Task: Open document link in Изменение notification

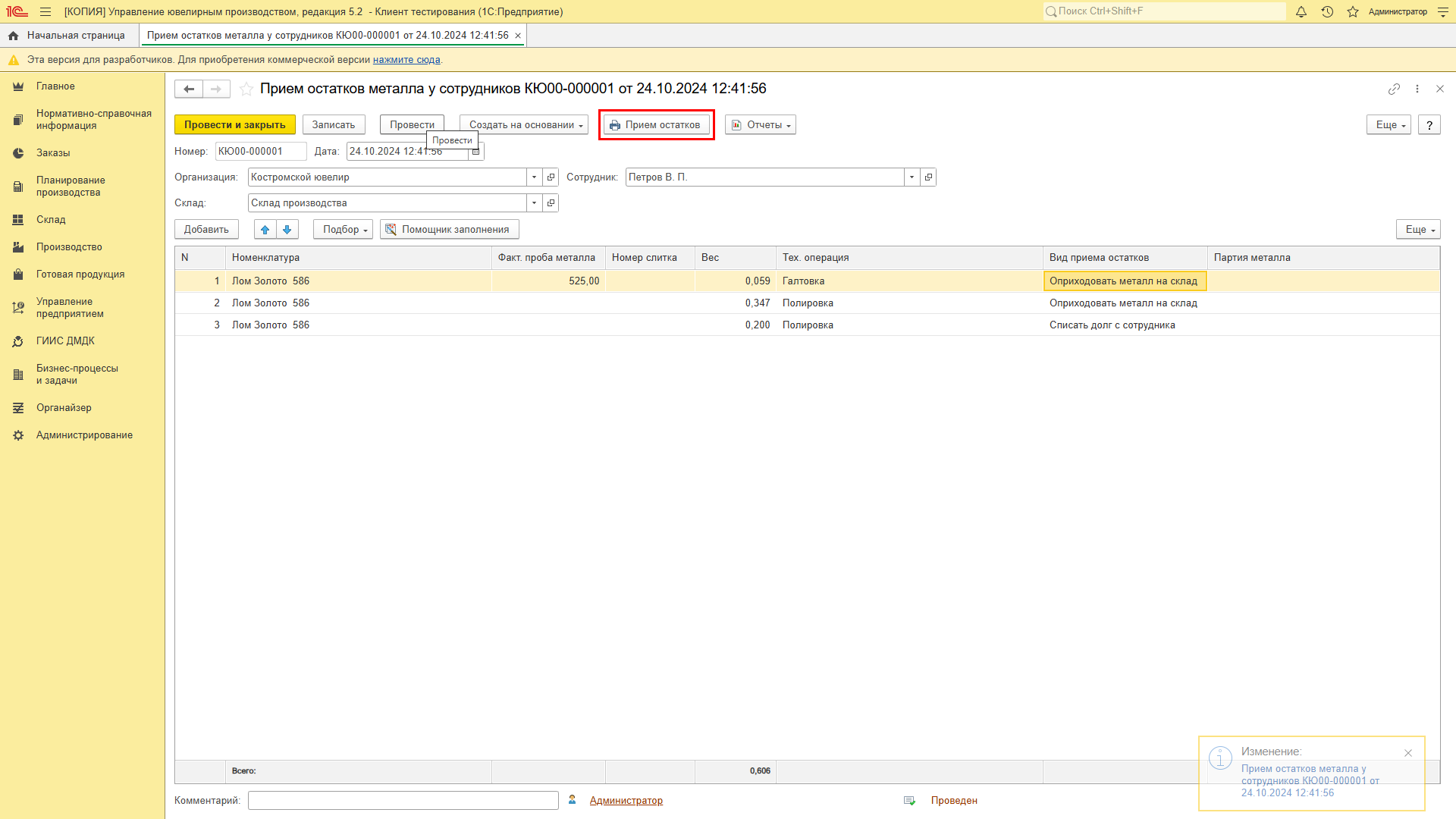Action: pos(1310,781)
